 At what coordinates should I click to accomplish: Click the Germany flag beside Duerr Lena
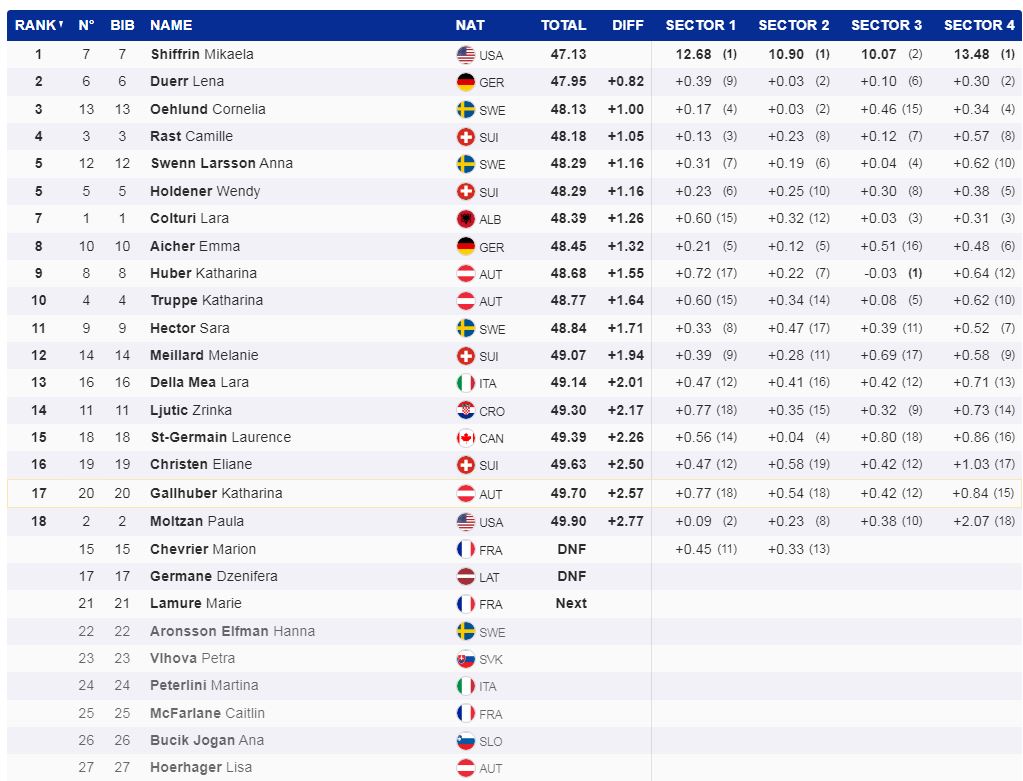pos(465,82)
